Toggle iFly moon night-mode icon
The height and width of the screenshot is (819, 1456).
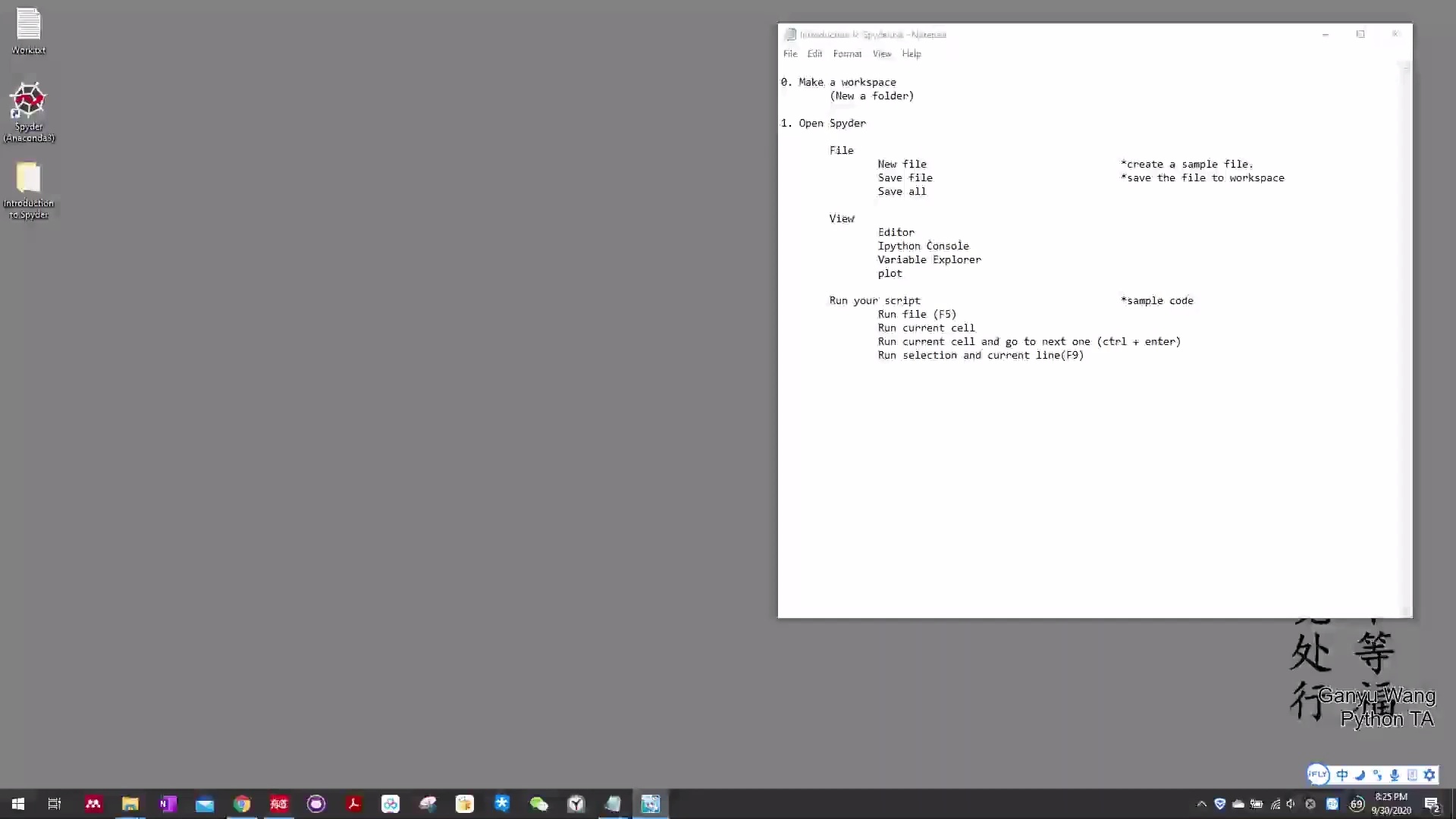click(1360, 775)
